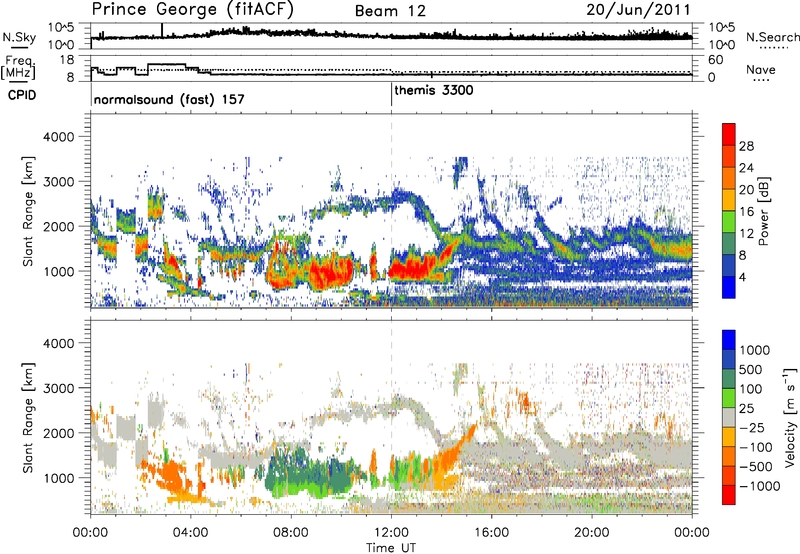Pick the bottom red segment of the velocity color bar
This screenshot has width=800, height=554.
click(x=729, y=495)
